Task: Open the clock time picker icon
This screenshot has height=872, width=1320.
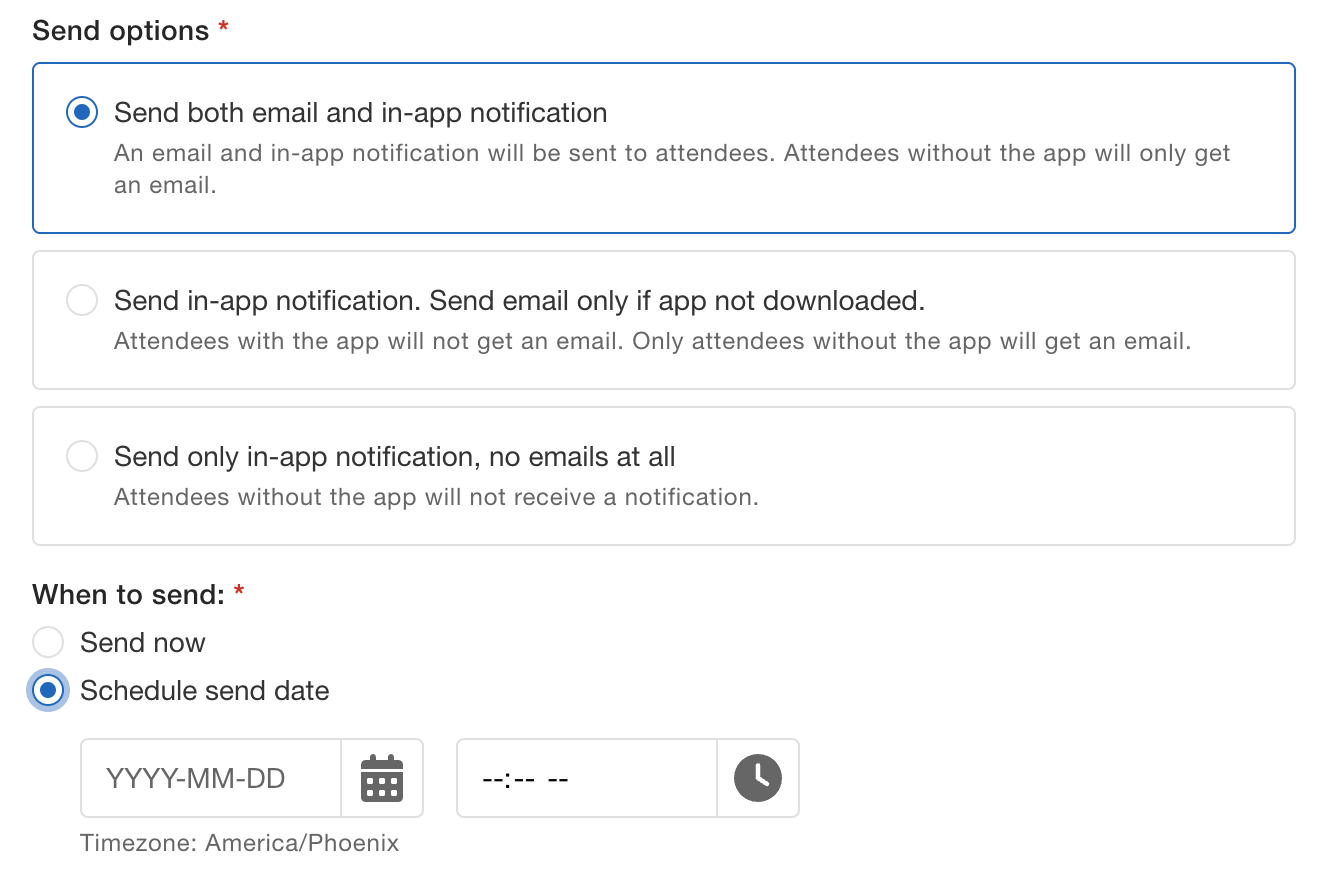Action: tap(757, 778)
